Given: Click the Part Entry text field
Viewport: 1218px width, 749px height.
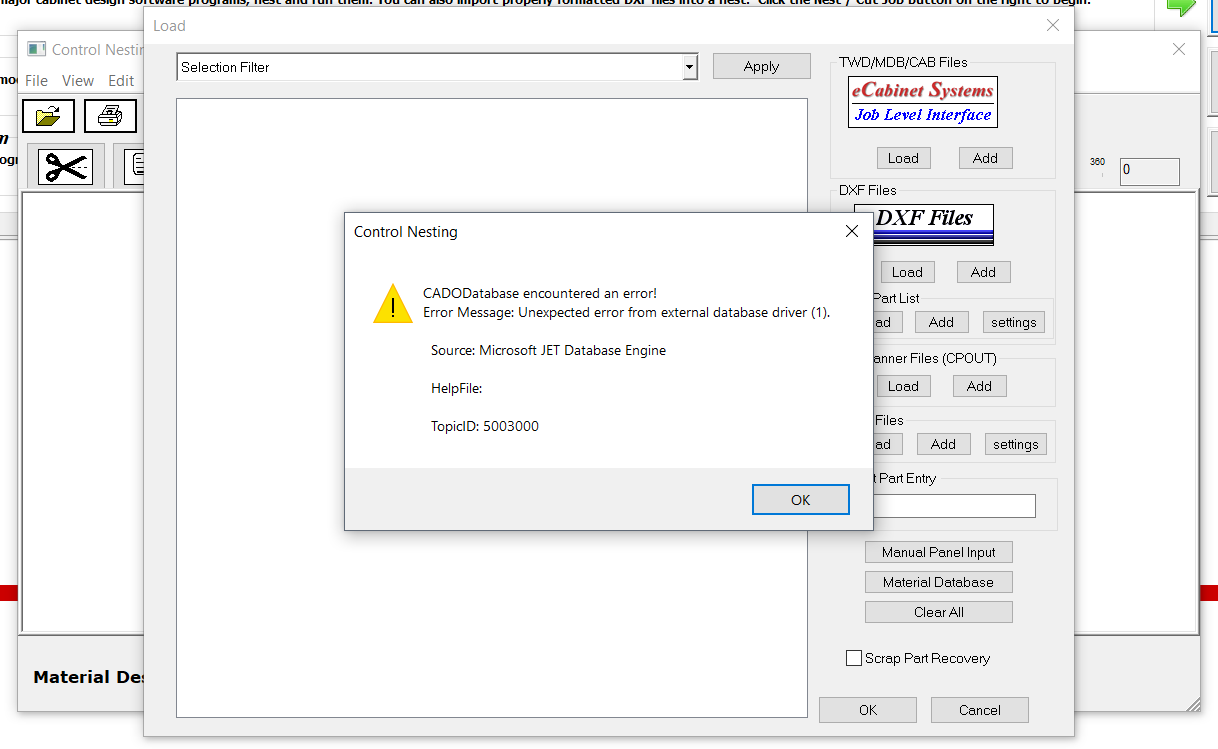Looking at the screenshot, I should 954,506.
